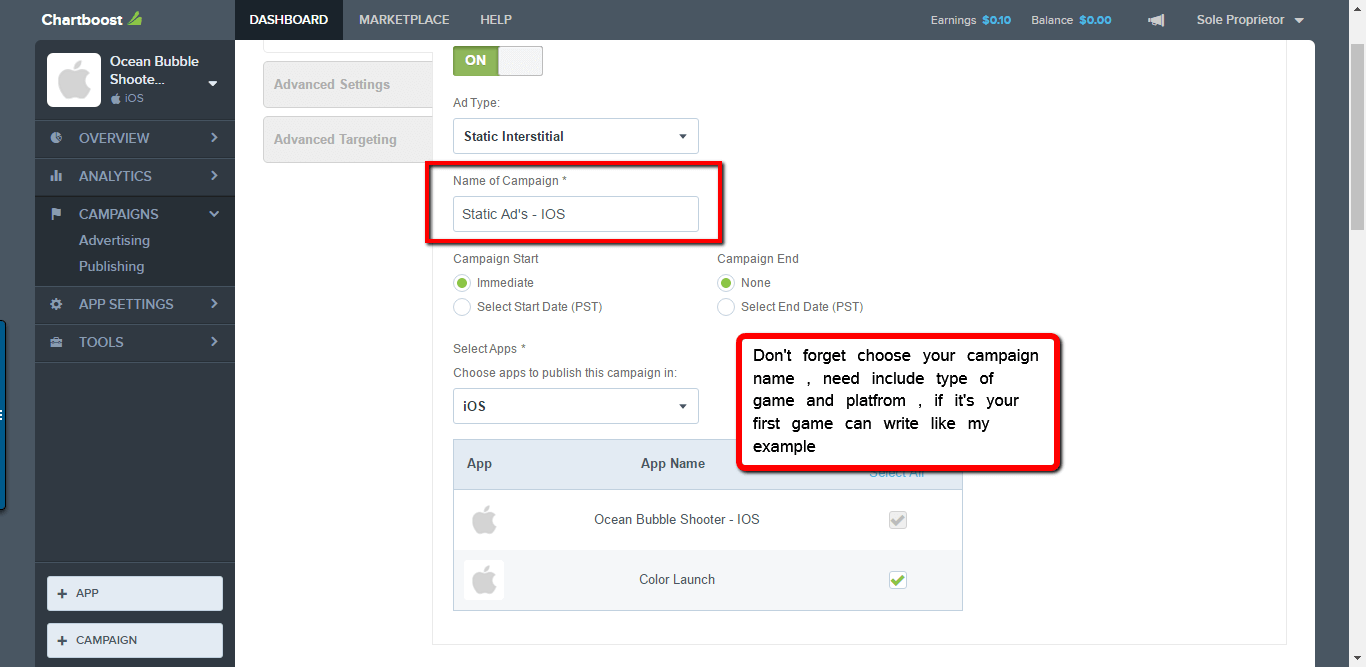Toggle the campaign ON switch
The width and height of the screenshot is (1366, 667).
click(x=498, y=60)
